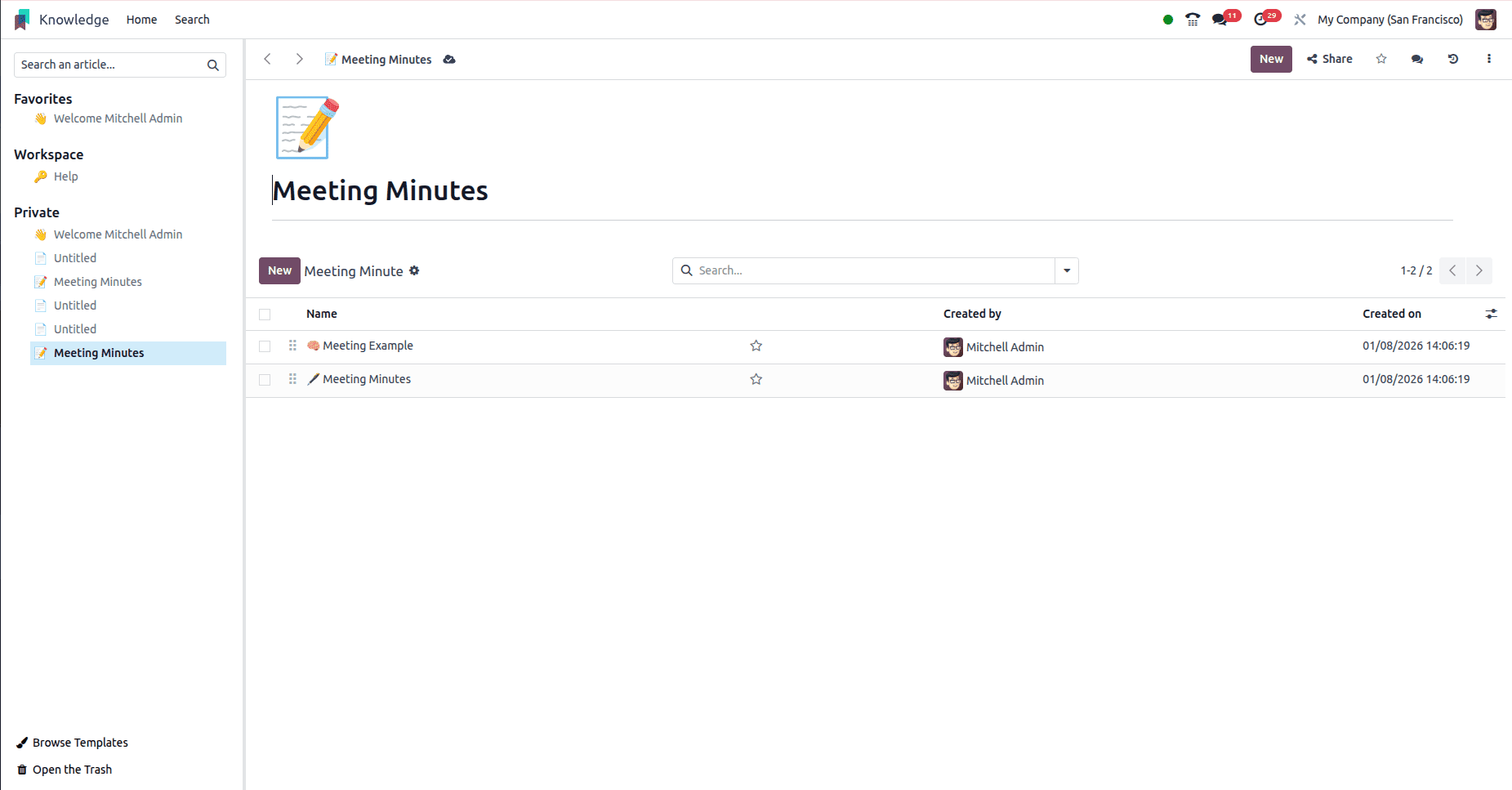Click the Mitchell Admin avatar in top bar
The image size is (1512, 790).
1486,20
